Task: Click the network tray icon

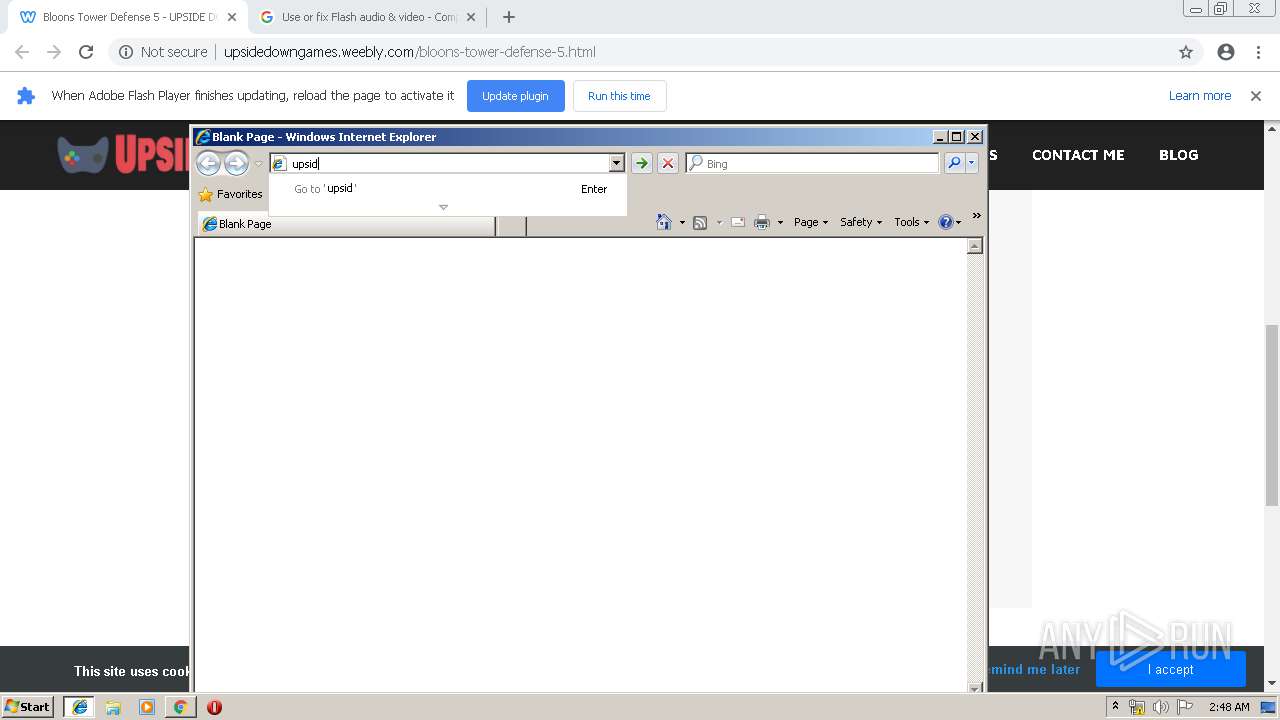Action: click(1137, 707)
